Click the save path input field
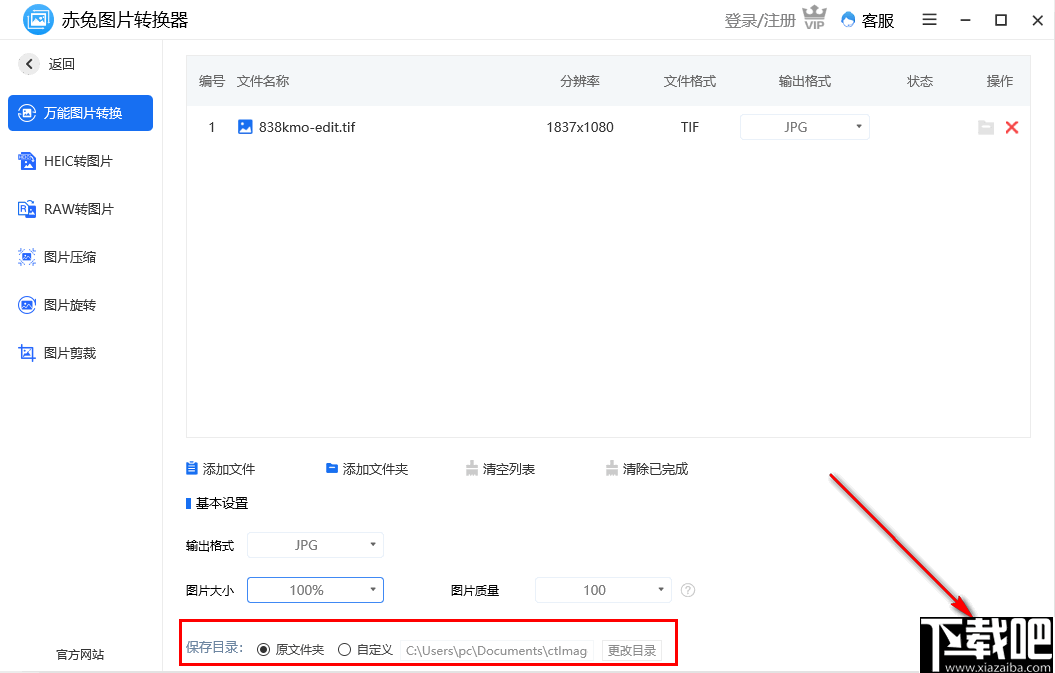 [x=496, y=649]
